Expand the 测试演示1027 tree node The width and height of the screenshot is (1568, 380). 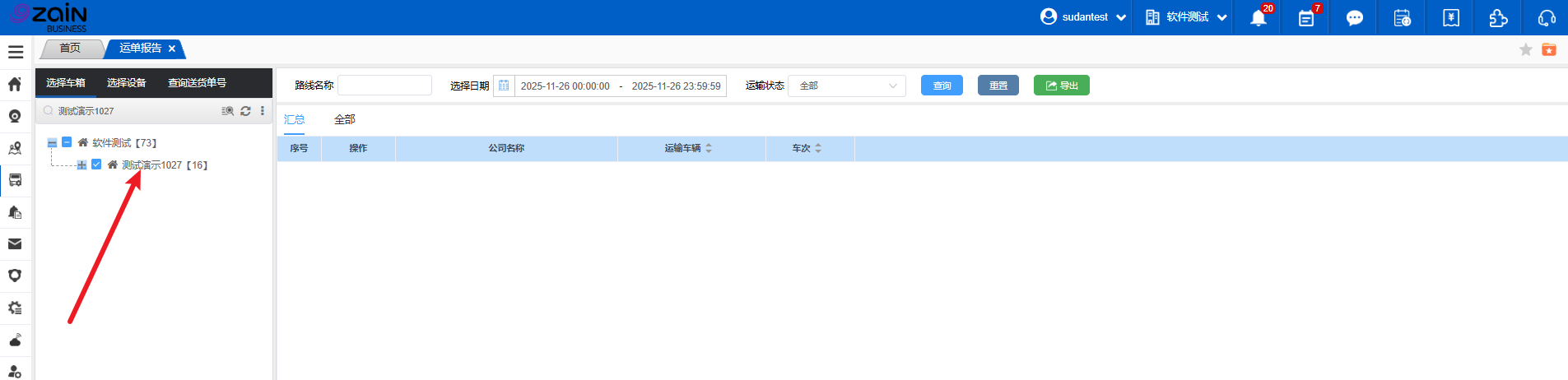click(x=81, y=165)
